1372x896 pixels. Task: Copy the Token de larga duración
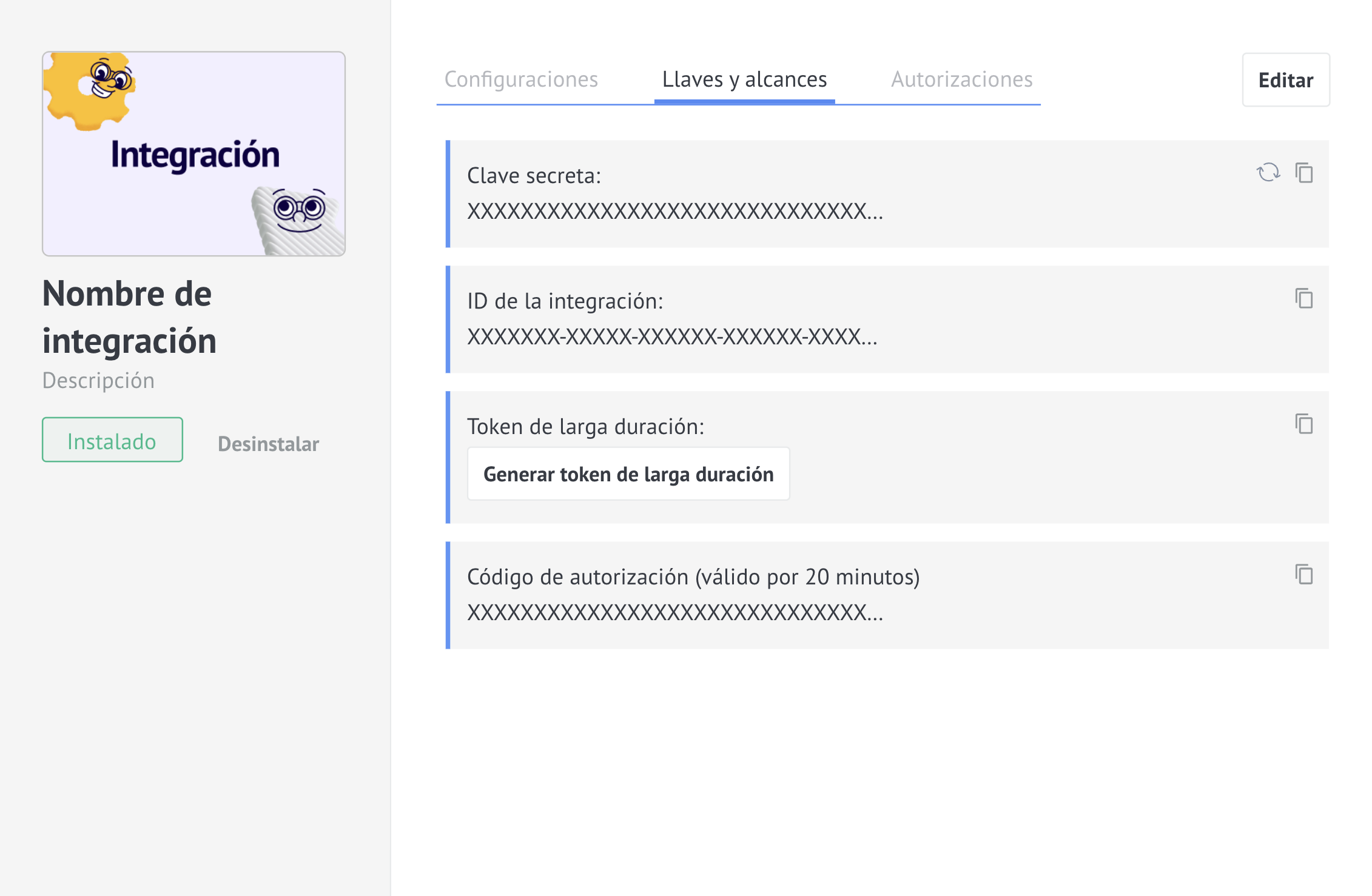pyautogui.click(x=1304, y=424)
